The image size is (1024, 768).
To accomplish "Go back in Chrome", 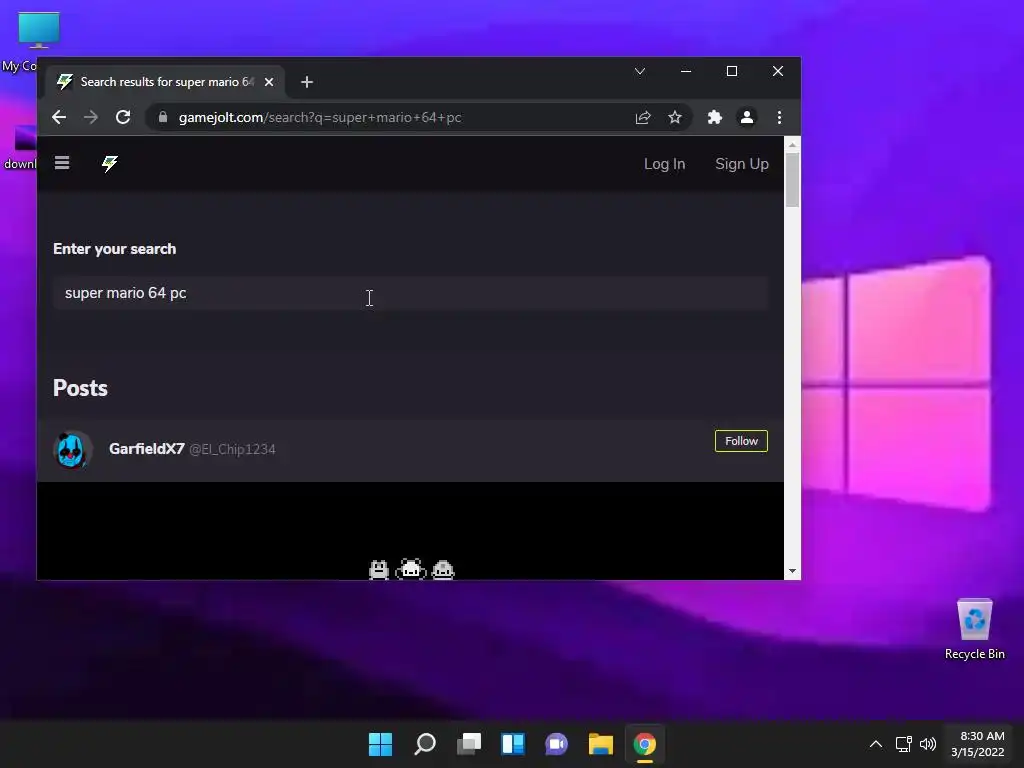I will [59, 117].
